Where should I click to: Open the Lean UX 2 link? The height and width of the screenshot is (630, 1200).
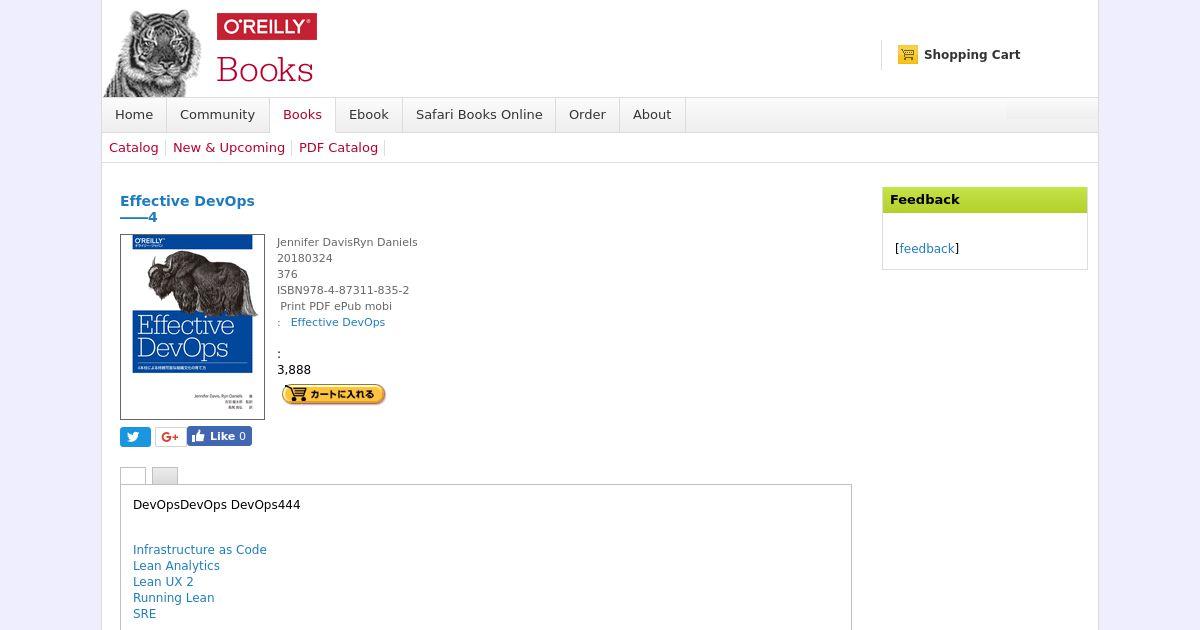coord(163,582)
